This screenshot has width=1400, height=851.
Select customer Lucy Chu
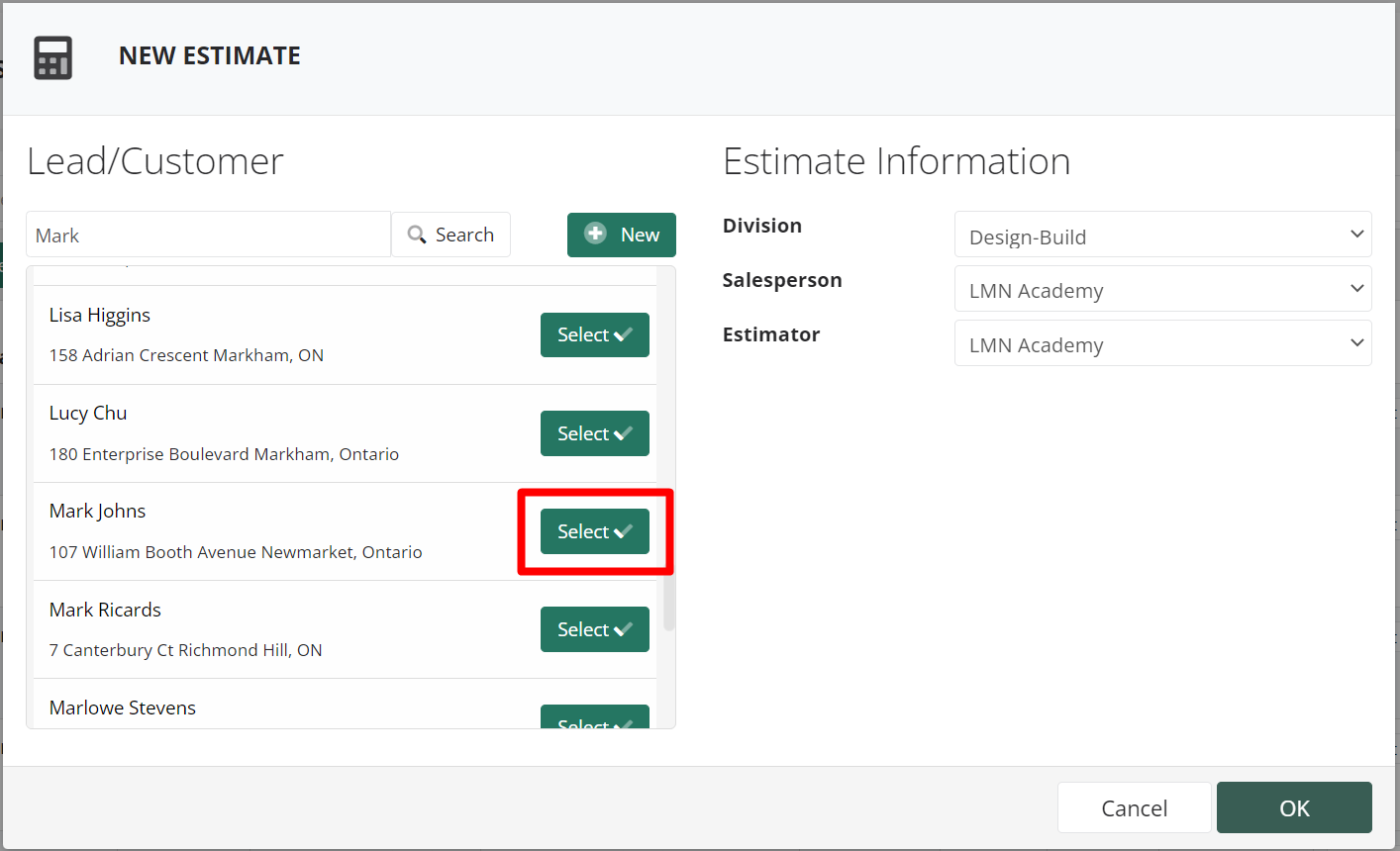(x=595, y=433)
